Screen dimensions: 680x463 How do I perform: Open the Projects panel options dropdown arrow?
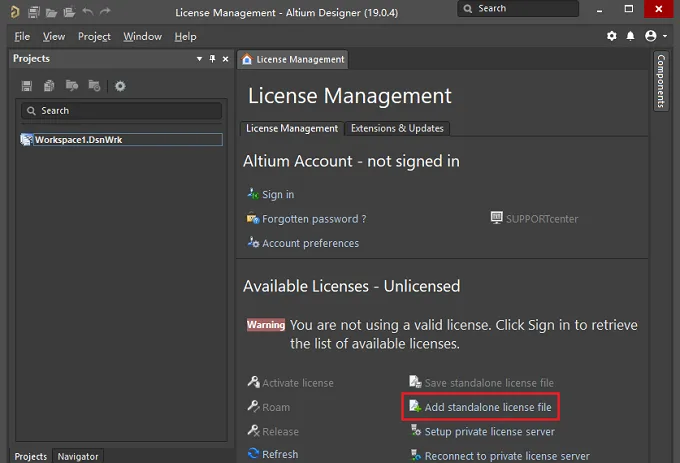pos(199,59)
